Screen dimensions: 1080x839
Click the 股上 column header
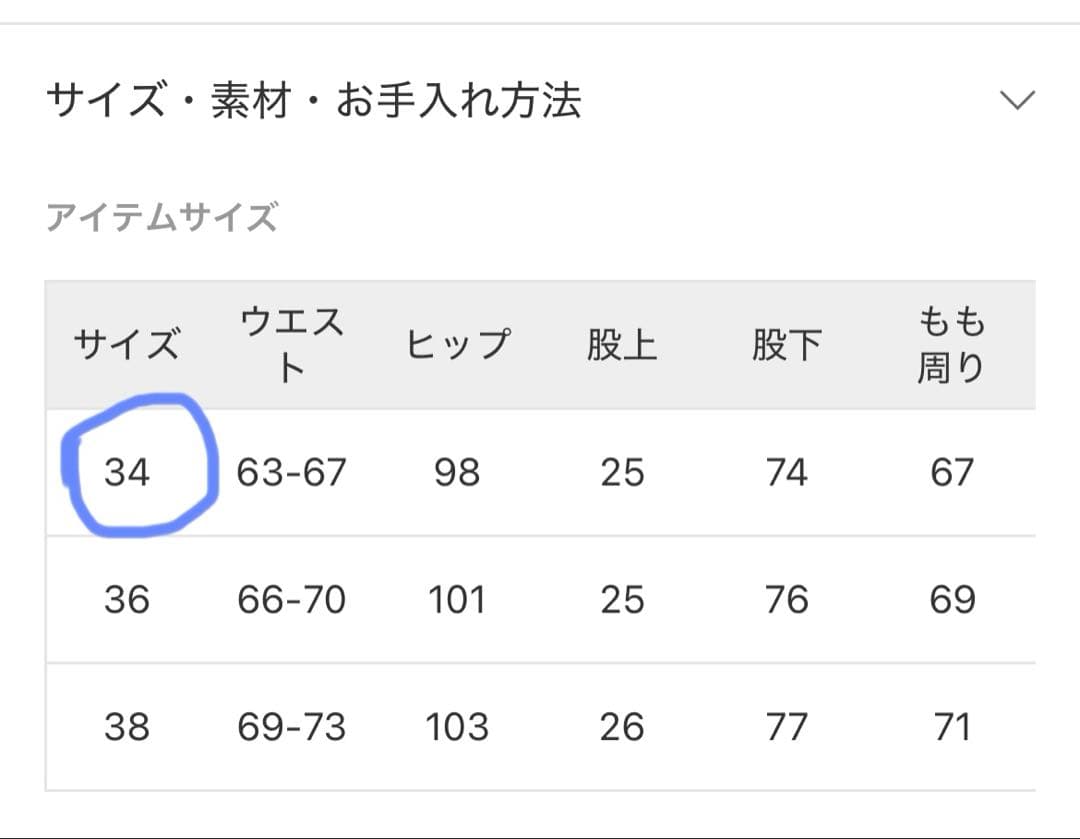coord(622,345)
